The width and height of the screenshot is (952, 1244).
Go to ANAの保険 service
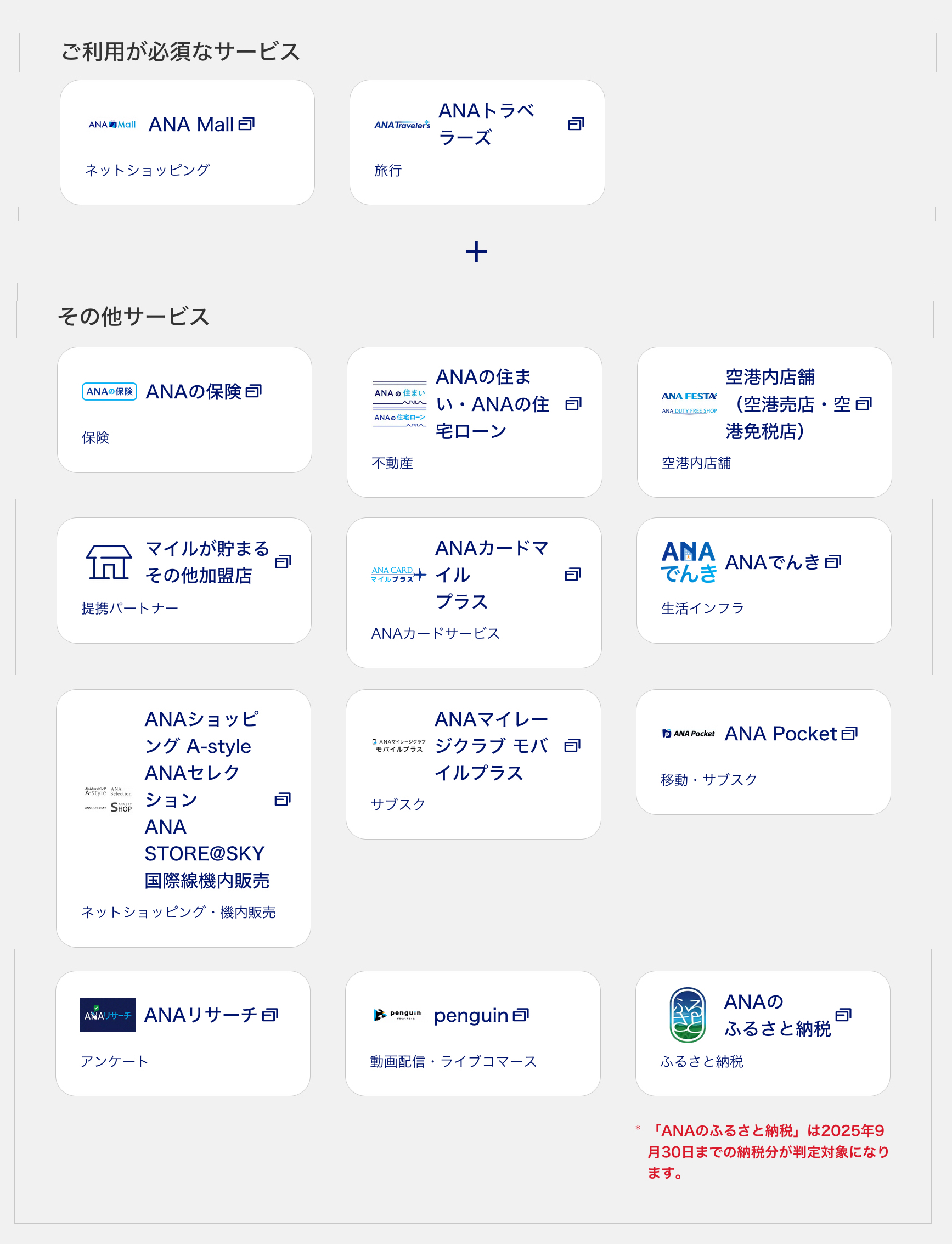coord(194,392)
